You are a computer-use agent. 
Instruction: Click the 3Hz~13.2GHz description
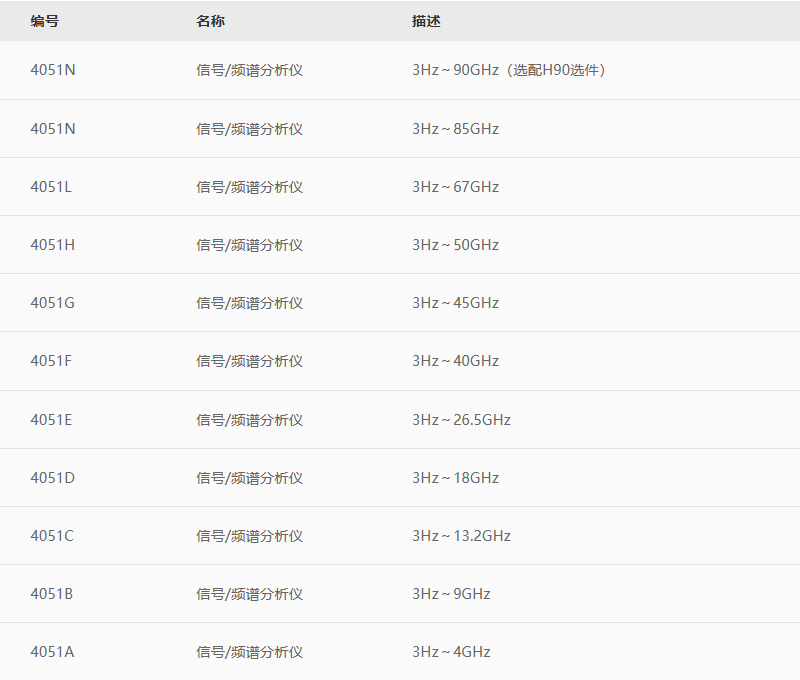pyautogui.click(x=461, y=536)
